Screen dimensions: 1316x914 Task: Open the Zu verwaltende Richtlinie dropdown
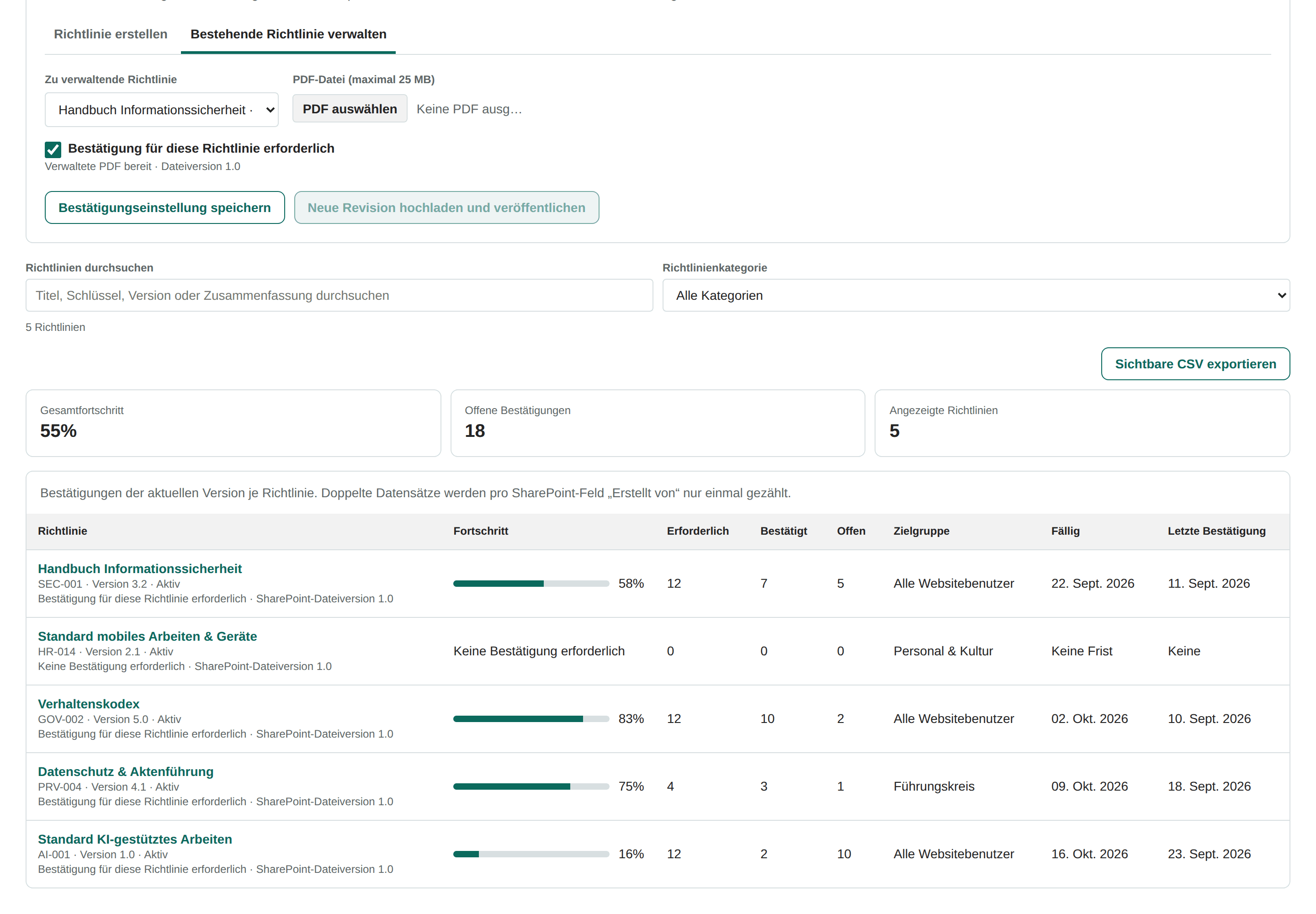point(161,110)
